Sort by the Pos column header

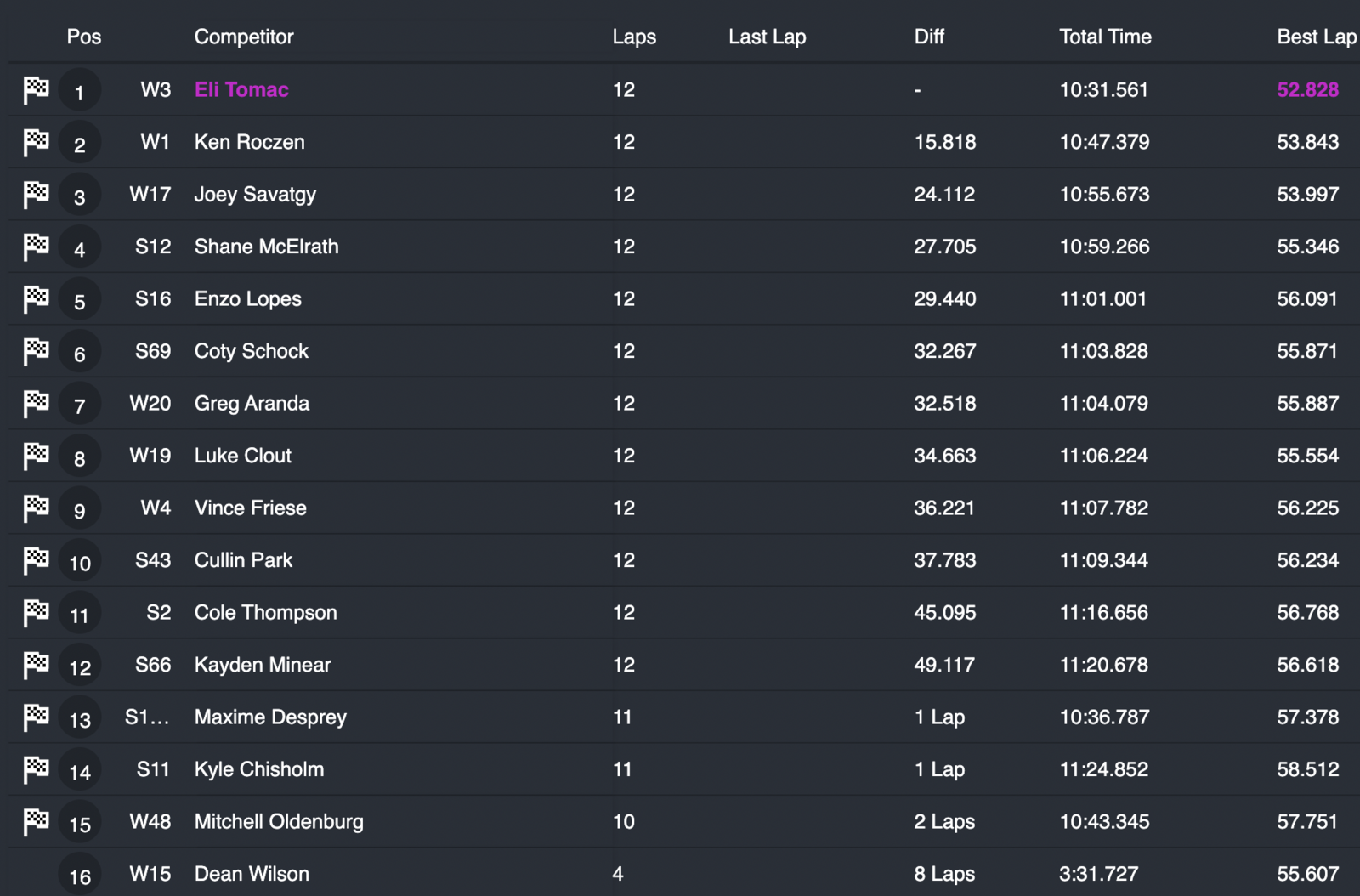83,37
